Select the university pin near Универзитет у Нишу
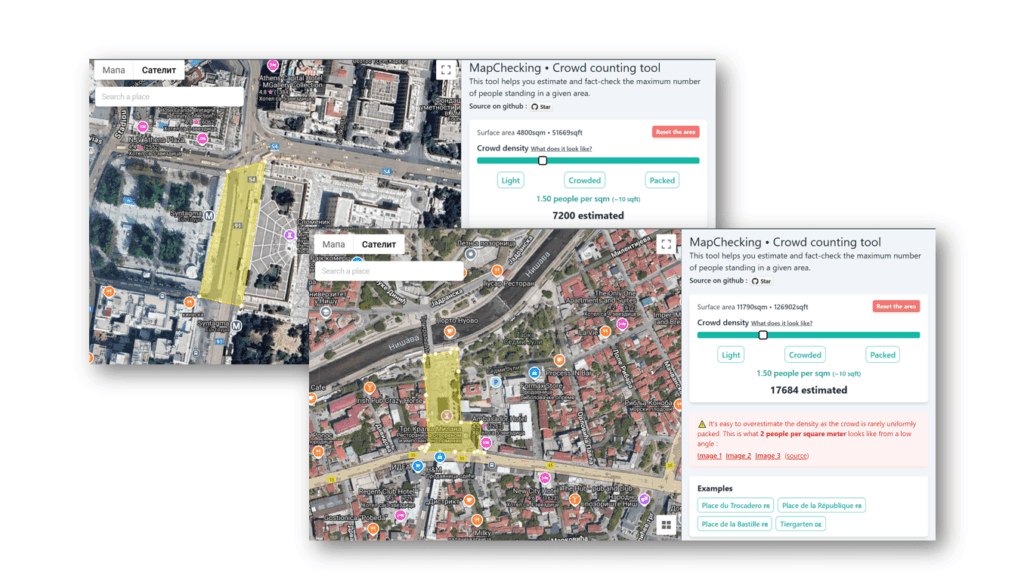 click(x=326, y=312)
